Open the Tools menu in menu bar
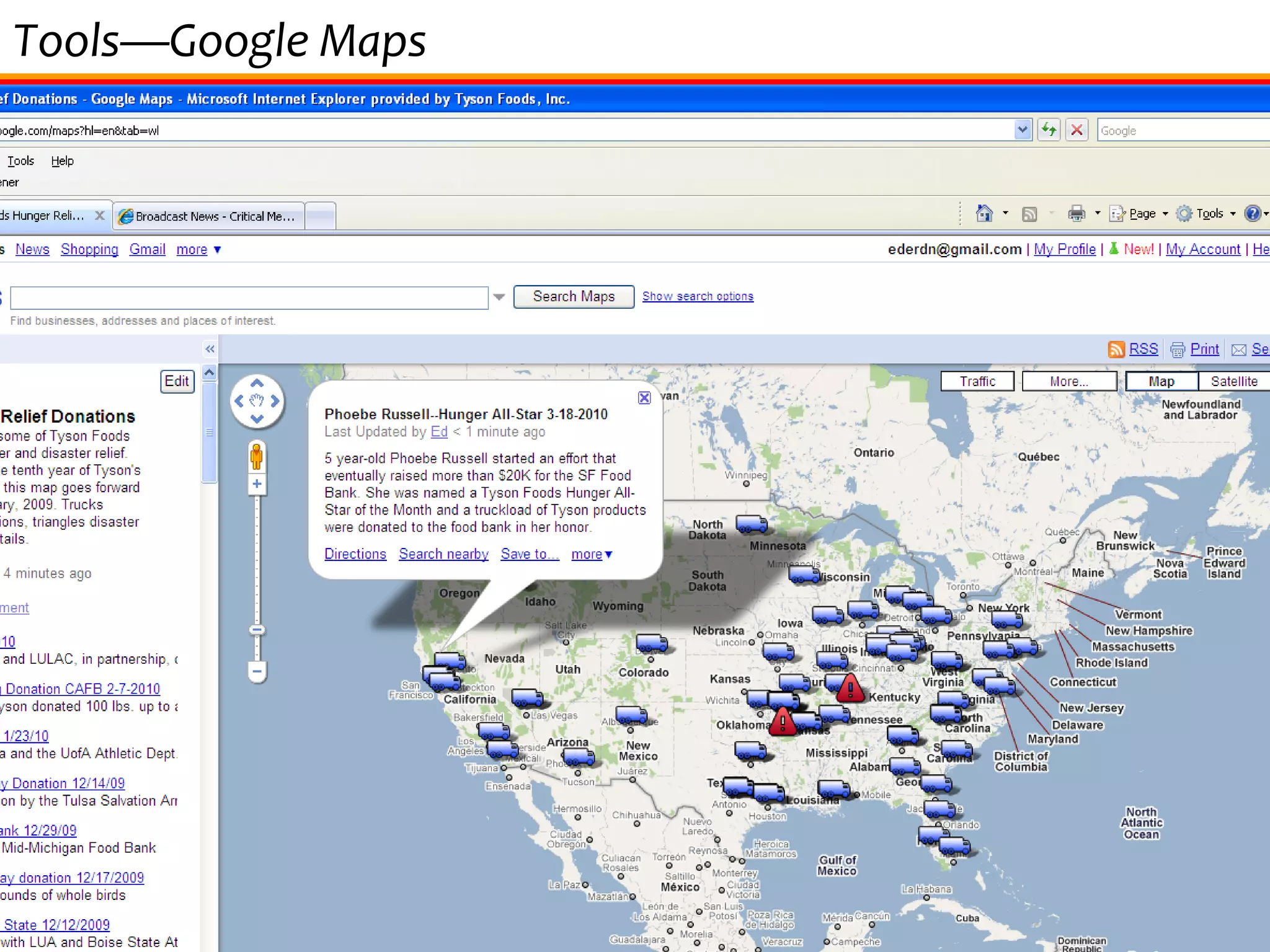Image resolution: width=1270 pixels, height=952 pixels. click(x=20, y=161)
